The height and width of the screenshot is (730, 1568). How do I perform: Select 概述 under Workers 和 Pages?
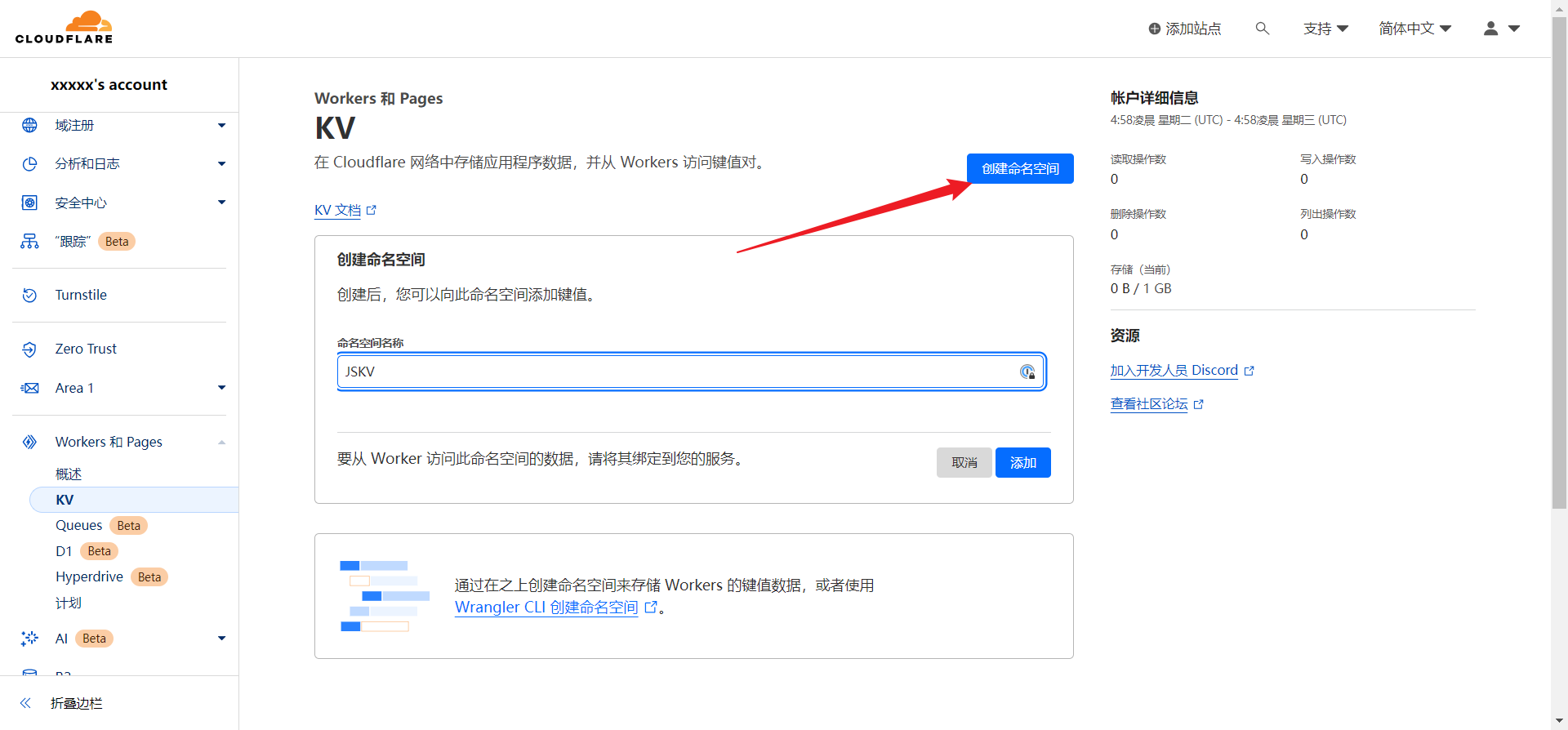(x=69, y=474)
